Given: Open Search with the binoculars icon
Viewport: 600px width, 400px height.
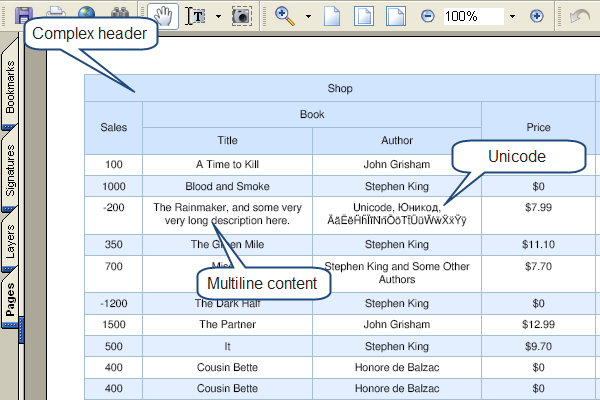Looking at the screenshot, I should [x=120, y=13].
